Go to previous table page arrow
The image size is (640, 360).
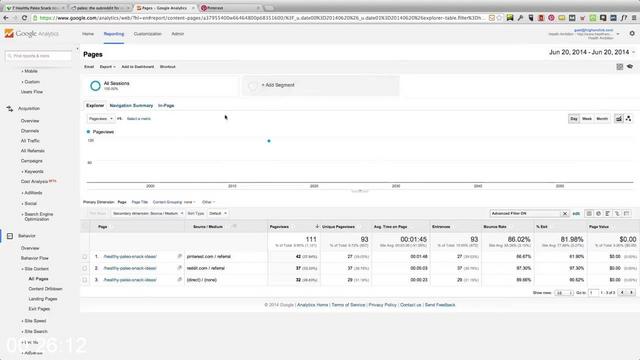[622, 293]
